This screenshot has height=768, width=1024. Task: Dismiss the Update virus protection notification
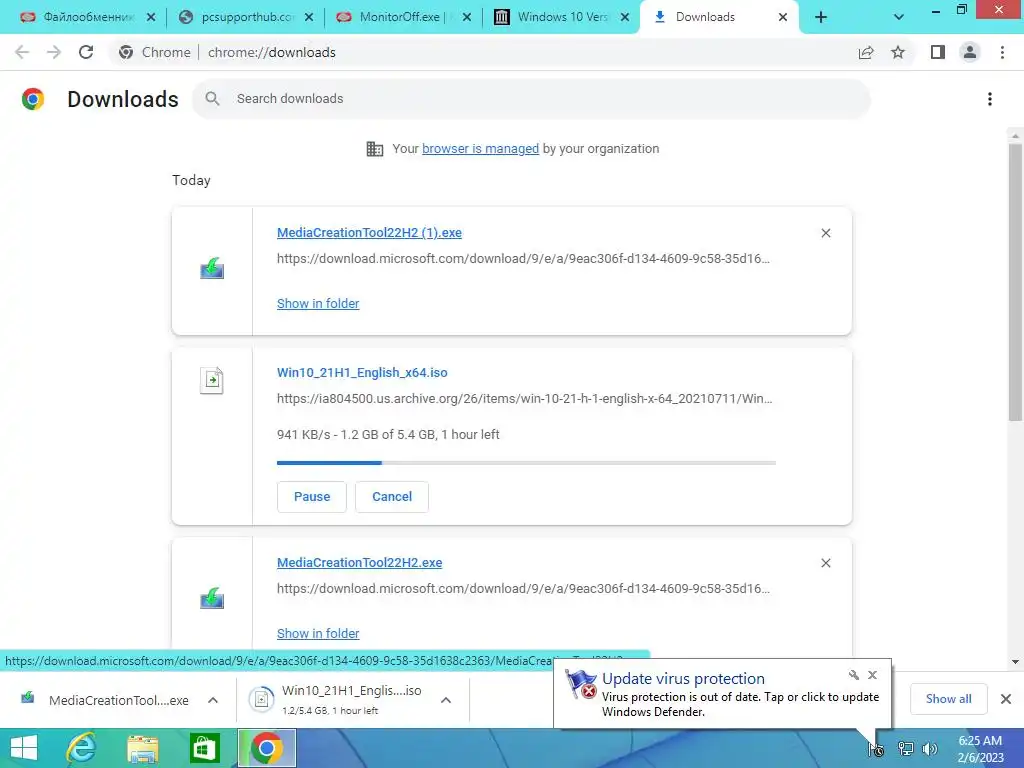point(872,675)
